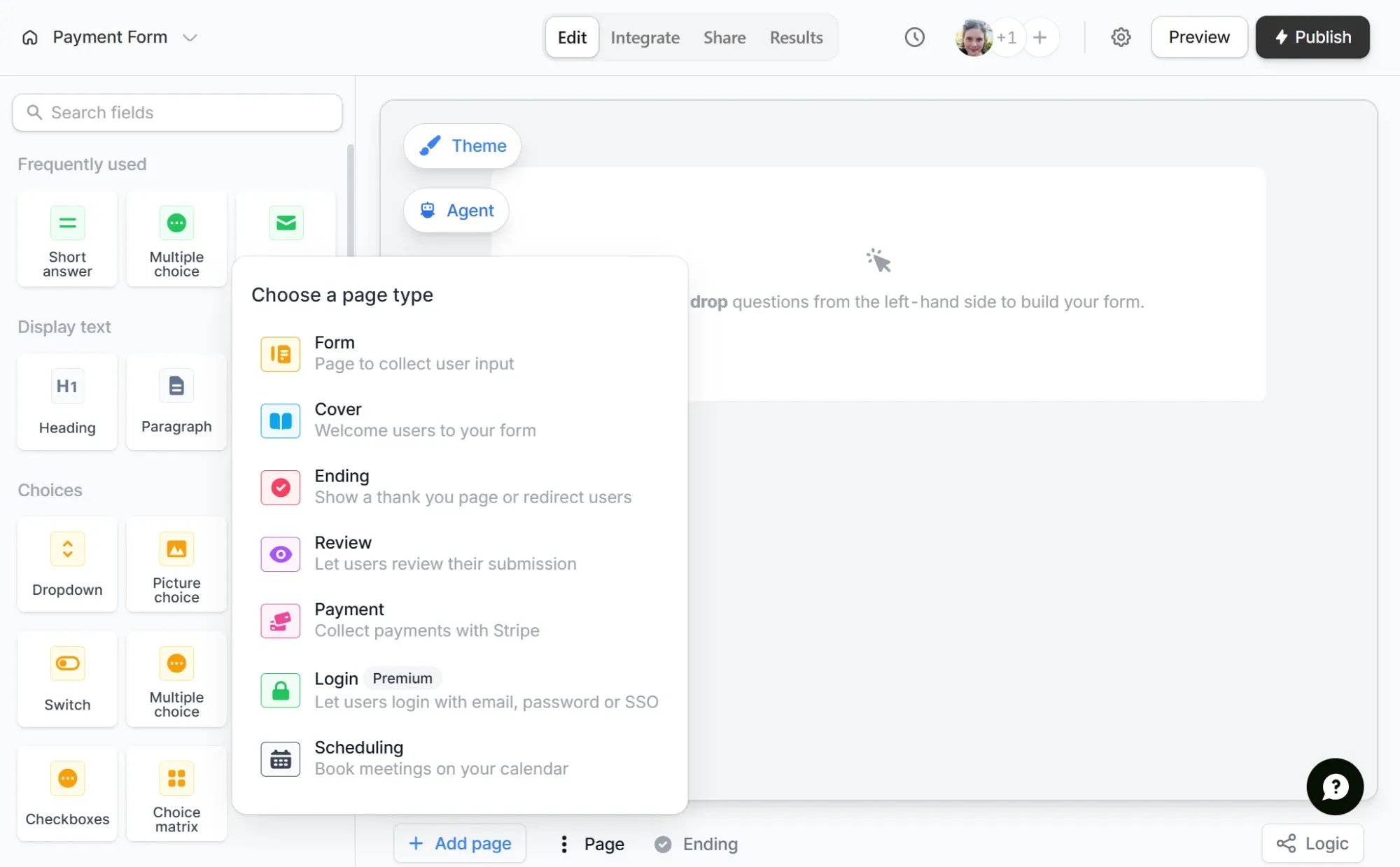This screenshot has height=867, width=1400.
Task: Open the help question mark bubble
Action: (x=1335, y=787)
